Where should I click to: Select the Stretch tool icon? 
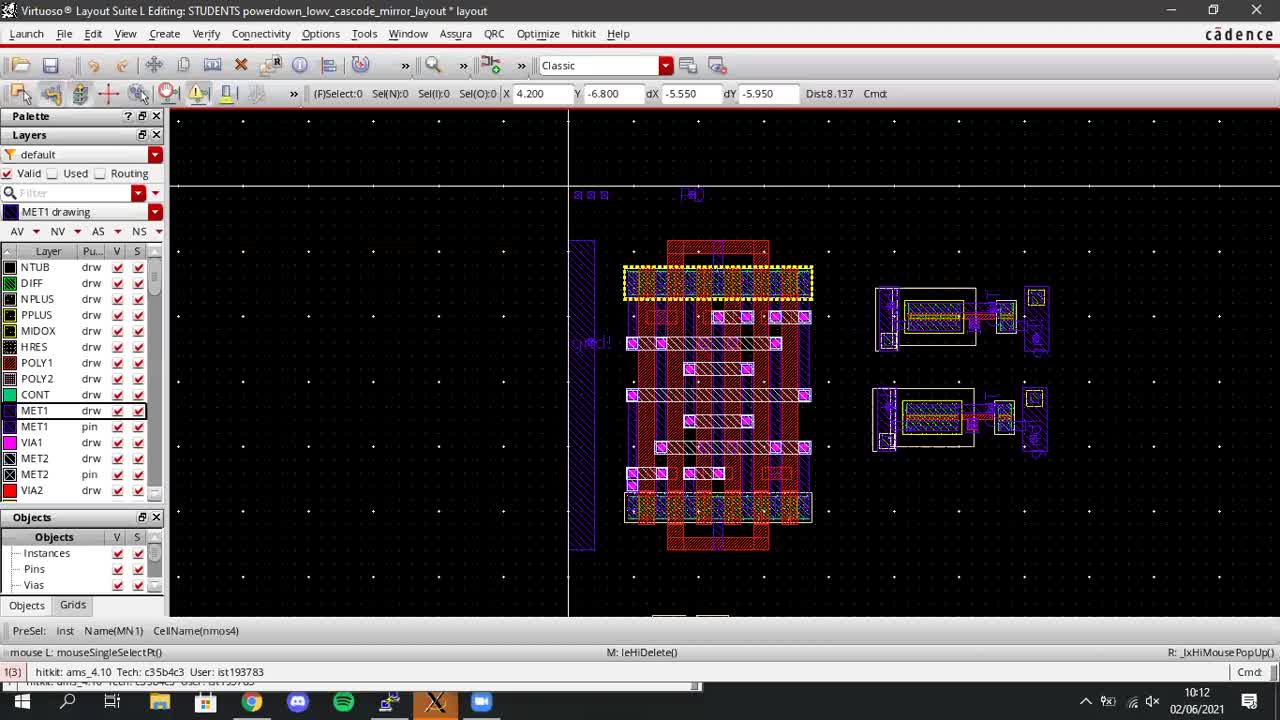[x=212, y=65]
